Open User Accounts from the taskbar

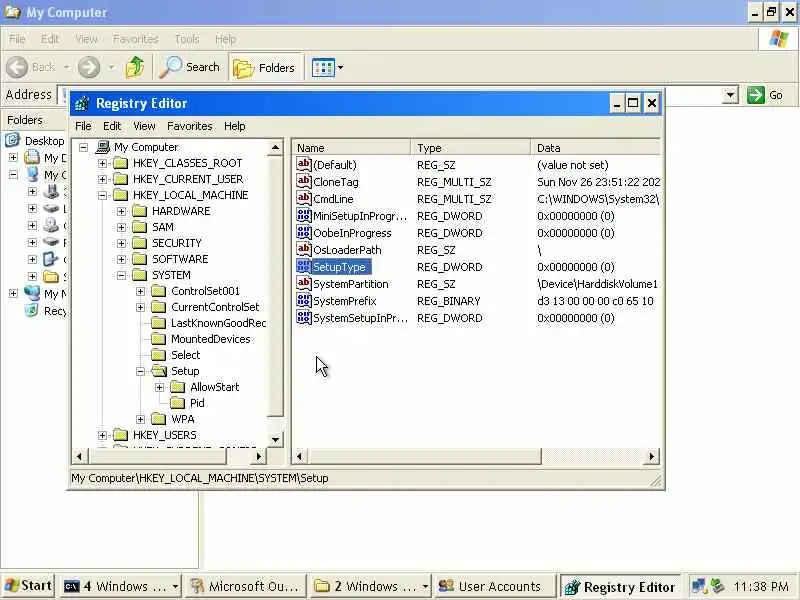click(x=495, y=587)
